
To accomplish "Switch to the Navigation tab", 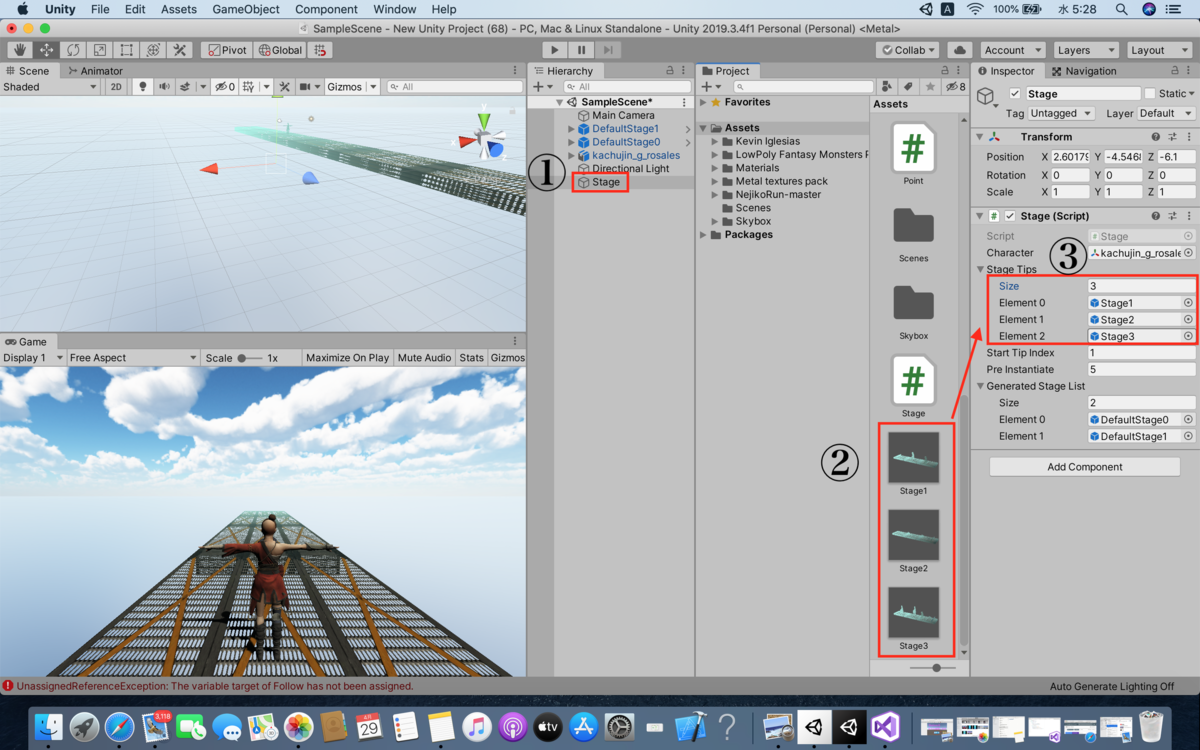I will [1083, 71].
